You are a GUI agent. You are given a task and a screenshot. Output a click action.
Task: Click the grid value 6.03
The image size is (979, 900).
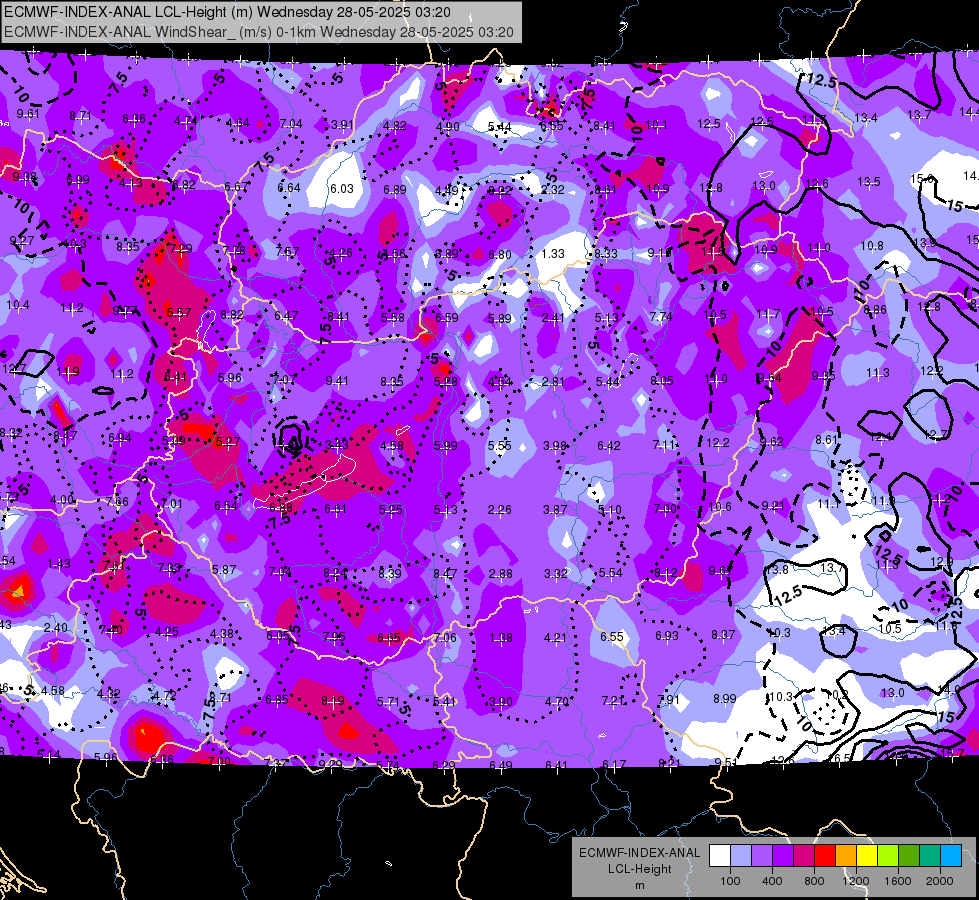[342, 189]
